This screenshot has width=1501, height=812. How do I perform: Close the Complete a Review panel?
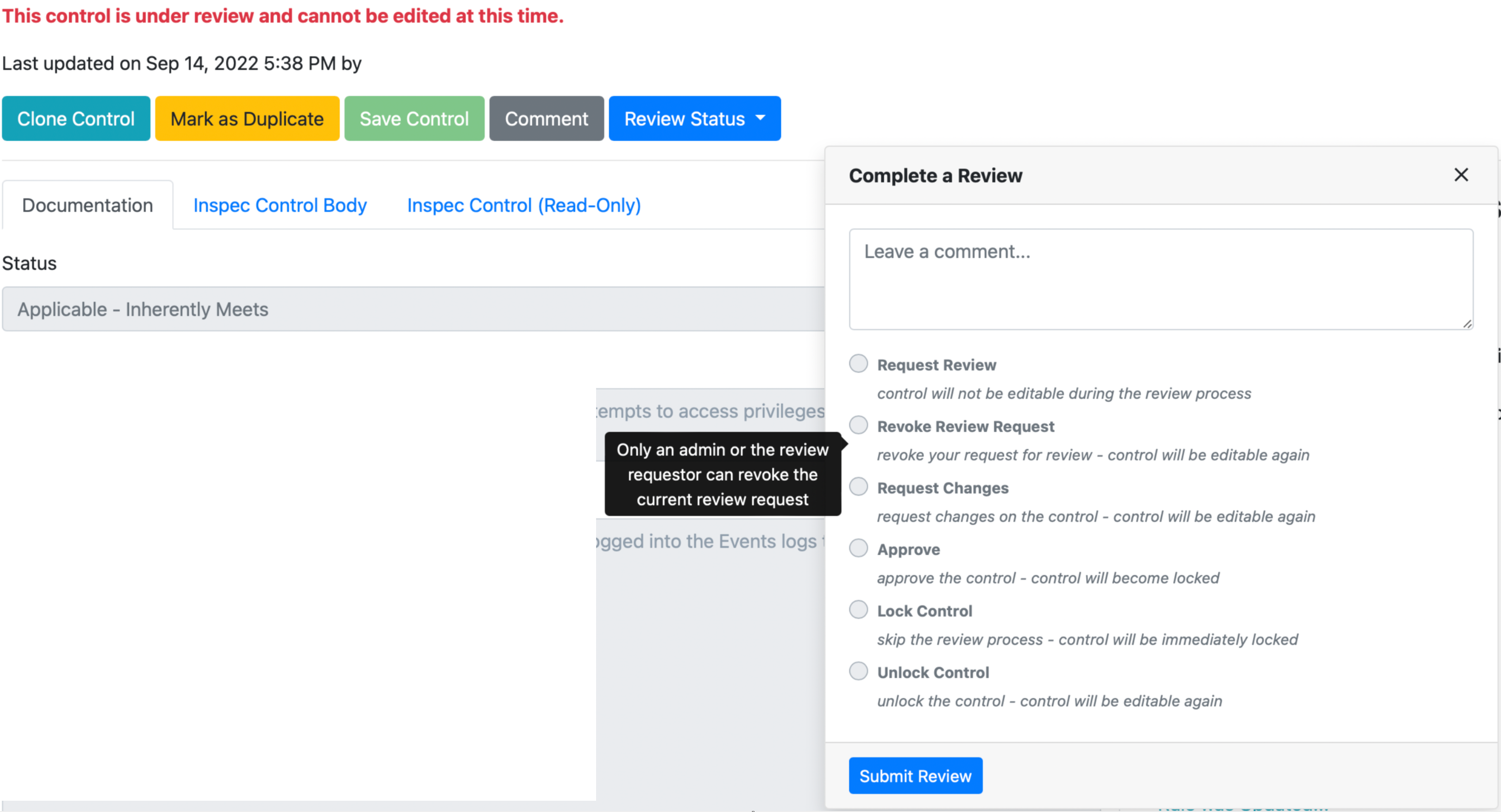[x=1461, y=174]
